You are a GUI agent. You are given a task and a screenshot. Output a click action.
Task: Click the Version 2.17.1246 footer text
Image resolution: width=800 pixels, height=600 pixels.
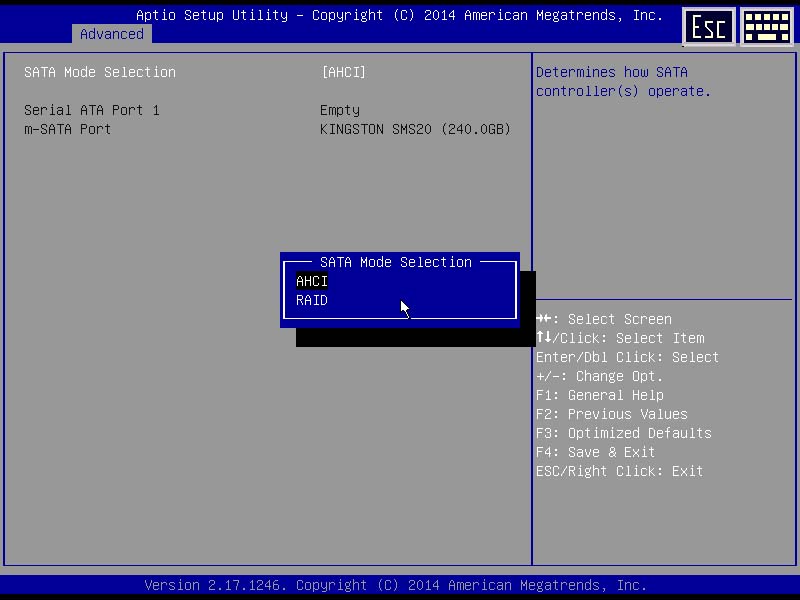[x=395, y=585]
